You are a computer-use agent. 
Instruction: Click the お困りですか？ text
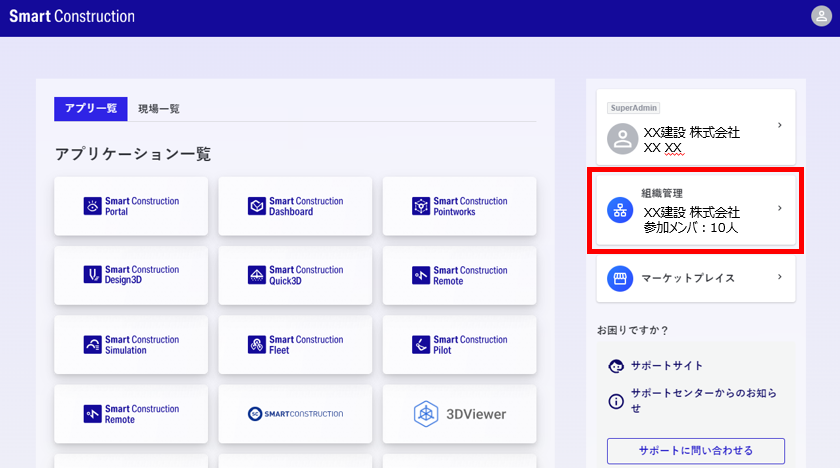click(633, 330)
